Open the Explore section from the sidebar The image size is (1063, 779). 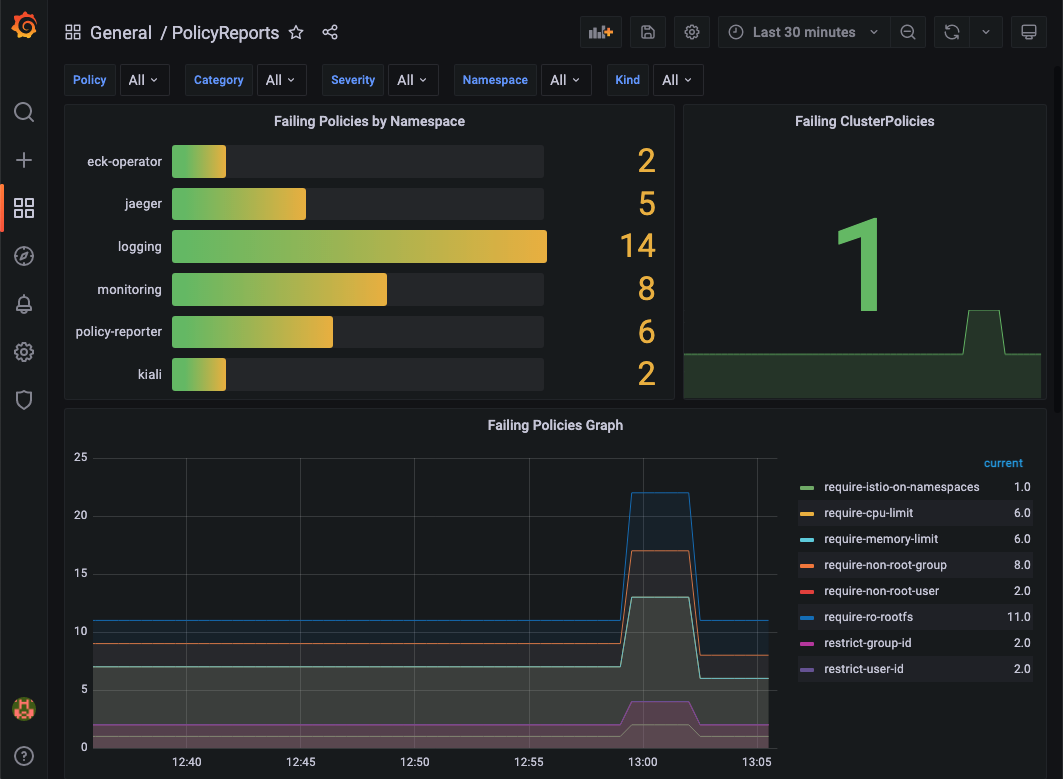[24, 256]
